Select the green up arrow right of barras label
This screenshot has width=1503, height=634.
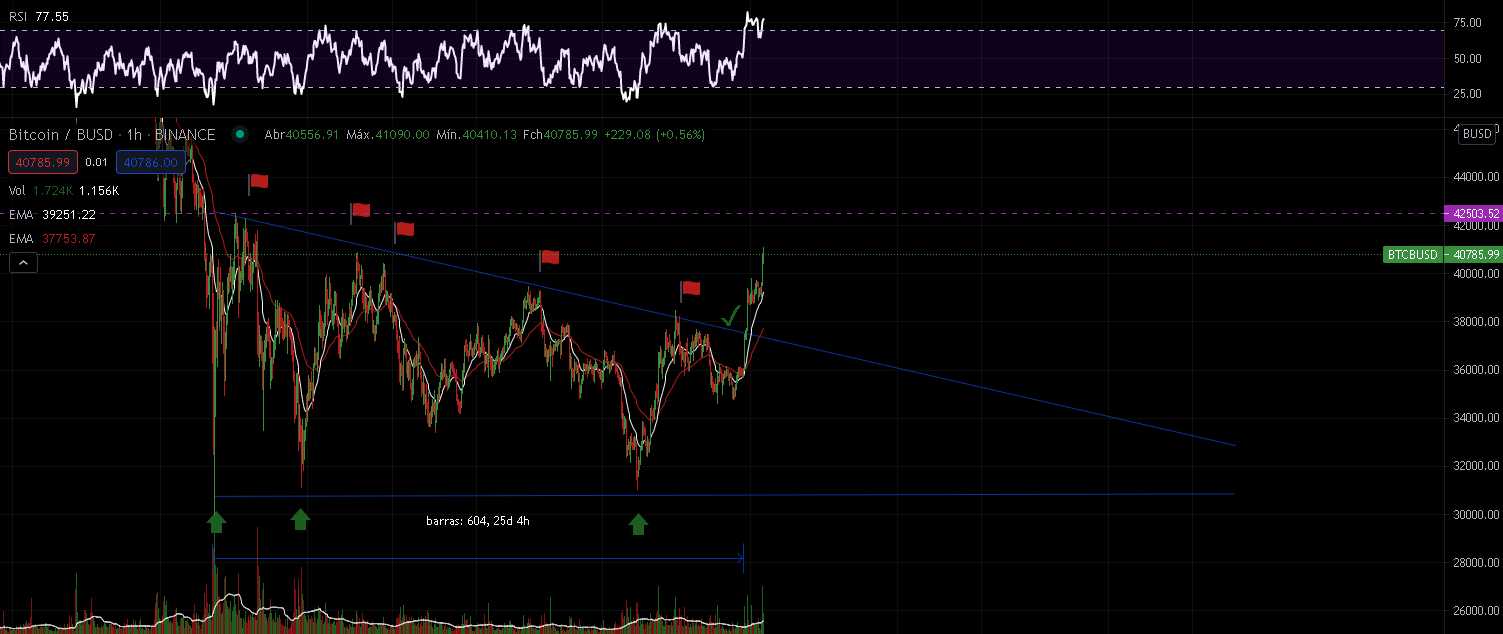click(638, 524)
